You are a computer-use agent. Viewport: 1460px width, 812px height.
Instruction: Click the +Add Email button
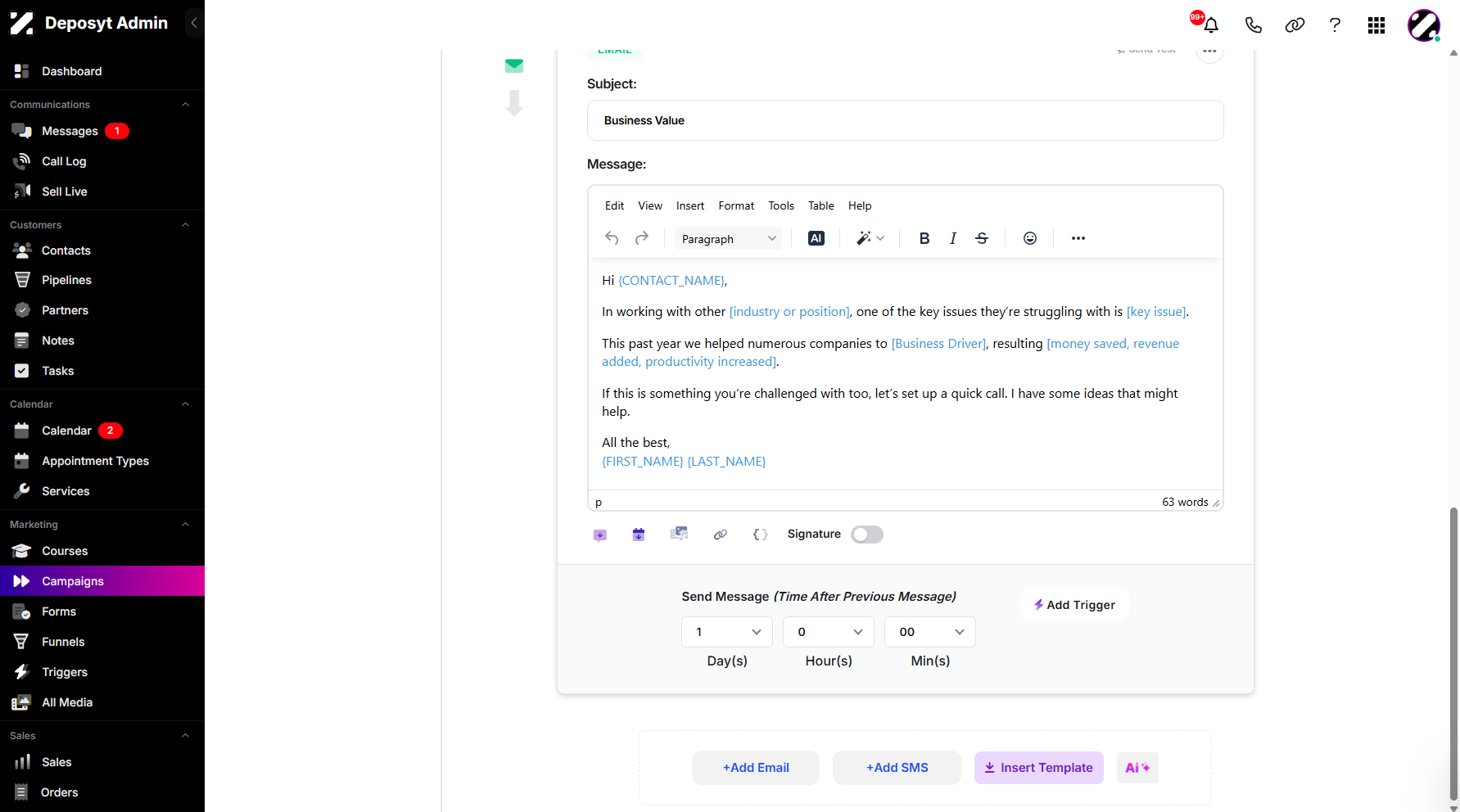(x=756, y=768)
